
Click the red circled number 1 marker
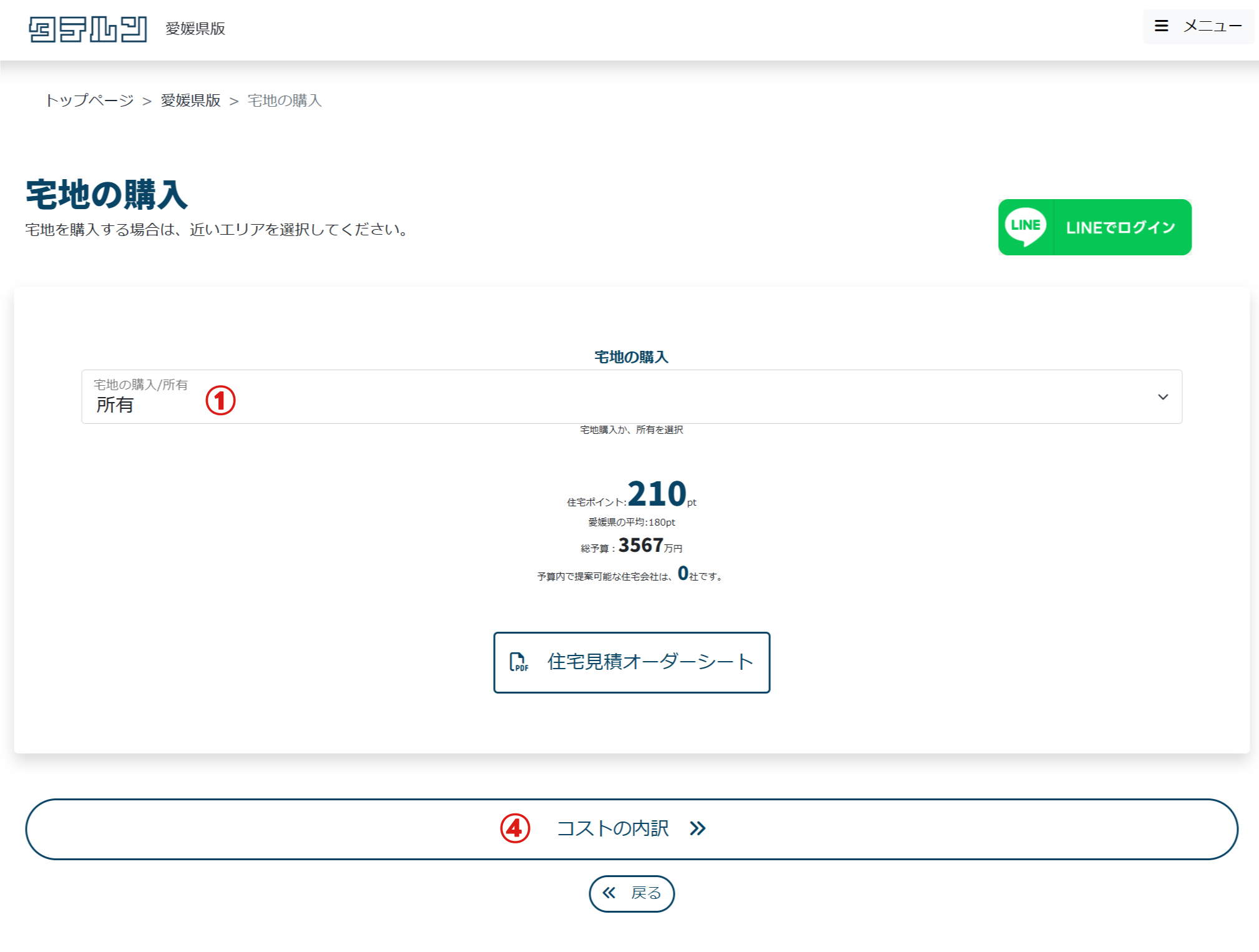[x=220, y=400]
